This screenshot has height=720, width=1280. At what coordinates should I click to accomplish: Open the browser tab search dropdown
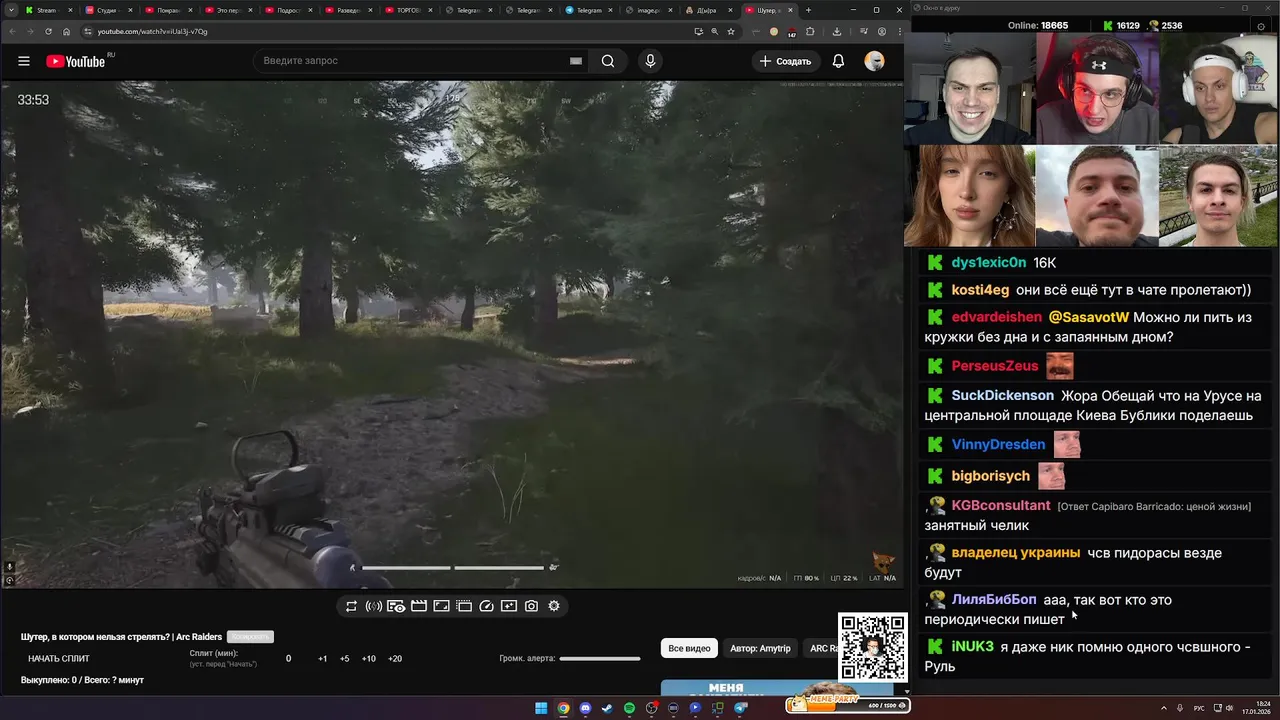(x=11, y=10)
